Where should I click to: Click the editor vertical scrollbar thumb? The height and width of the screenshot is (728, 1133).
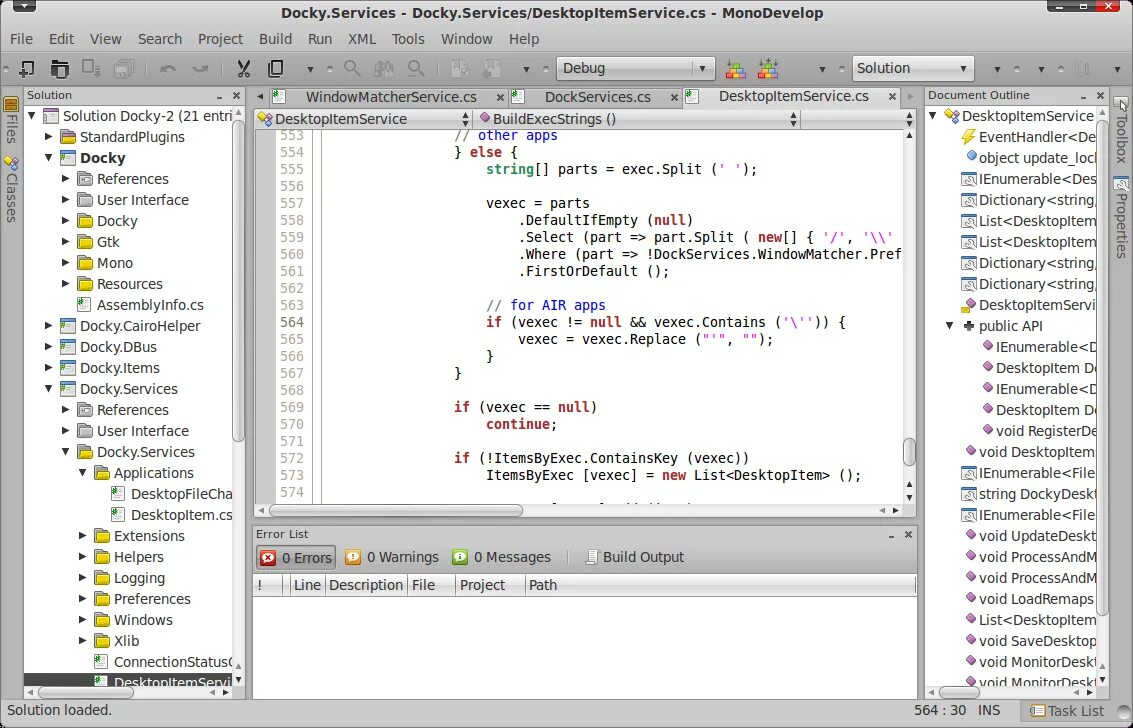(909, 452)
